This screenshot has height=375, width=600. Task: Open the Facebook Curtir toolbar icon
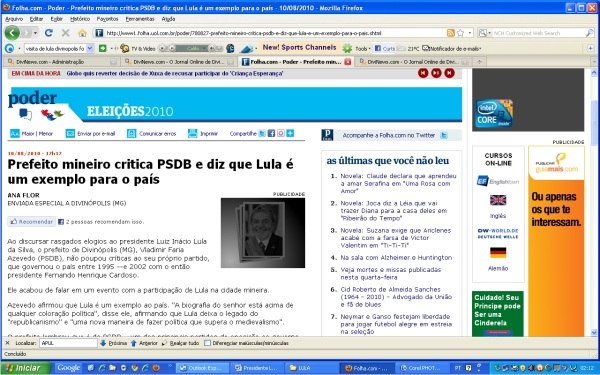click(384, 48)
